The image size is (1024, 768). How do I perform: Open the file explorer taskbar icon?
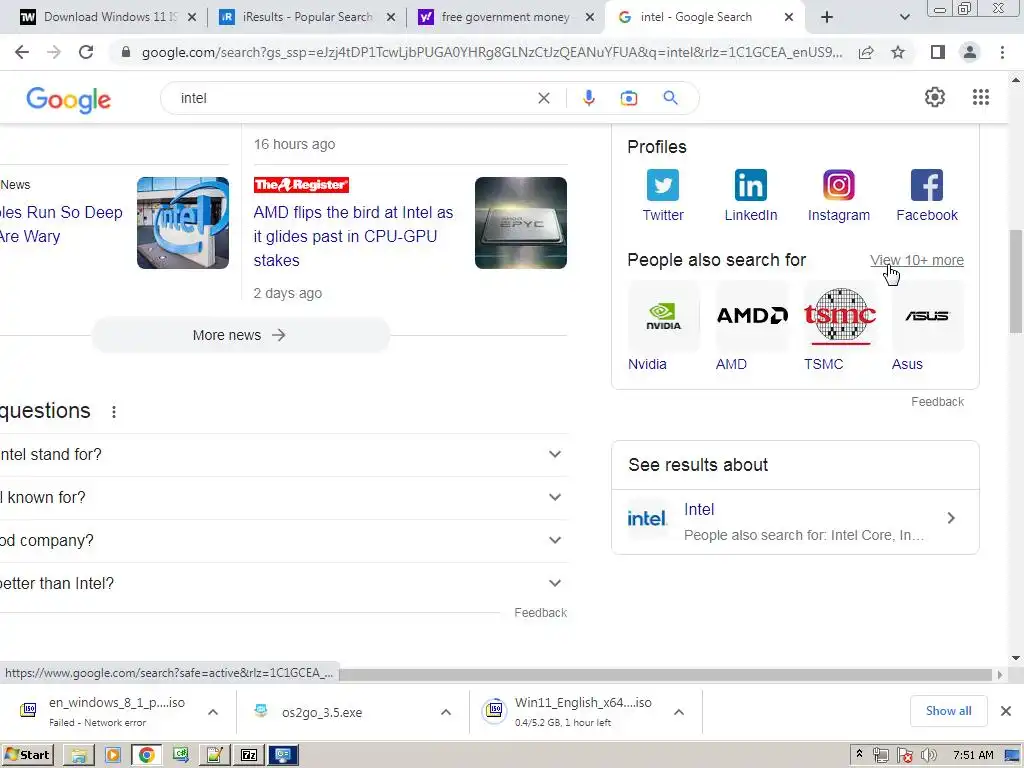78,755
